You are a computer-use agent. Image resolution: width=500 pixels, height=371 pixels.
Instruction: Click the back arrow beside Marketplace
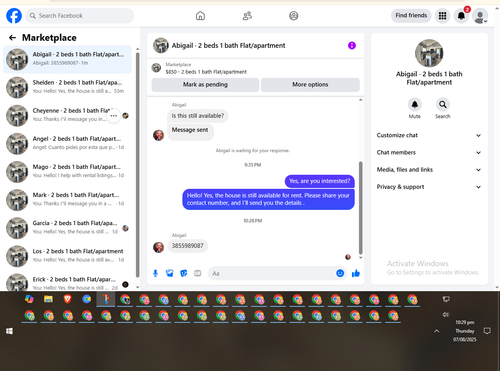12,38
